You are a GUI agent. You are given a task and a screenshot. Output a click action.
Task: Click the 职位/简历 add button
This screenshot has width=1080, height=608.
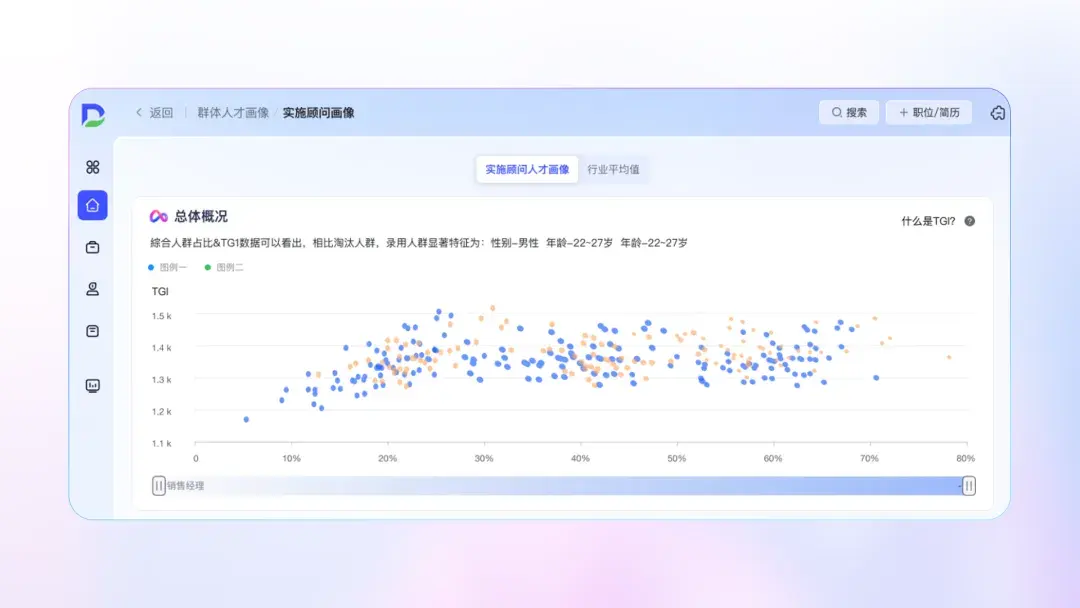928,112
